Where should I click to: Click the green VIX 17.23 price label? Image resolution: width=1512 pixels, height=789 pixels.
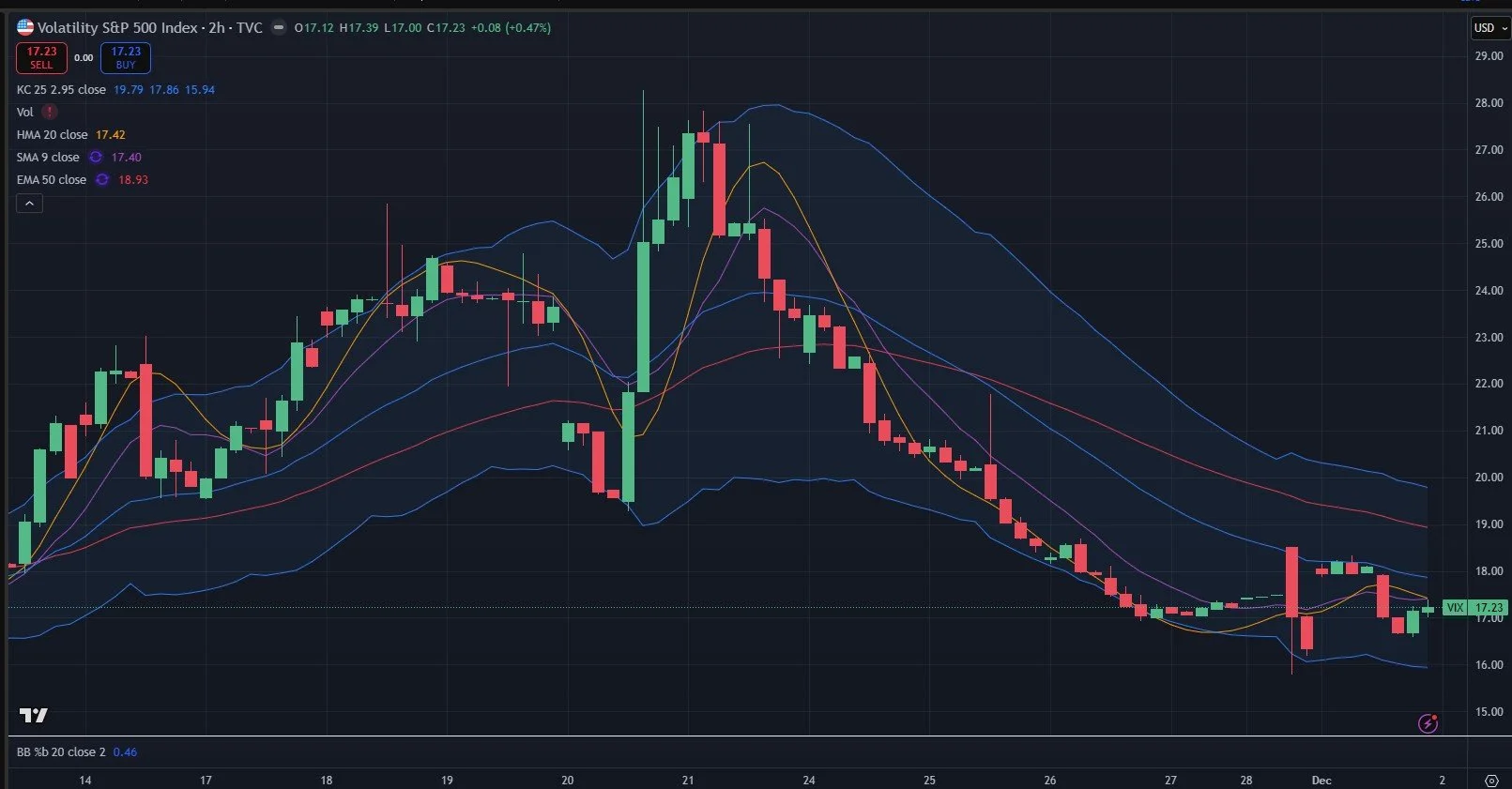(1475, 608)
